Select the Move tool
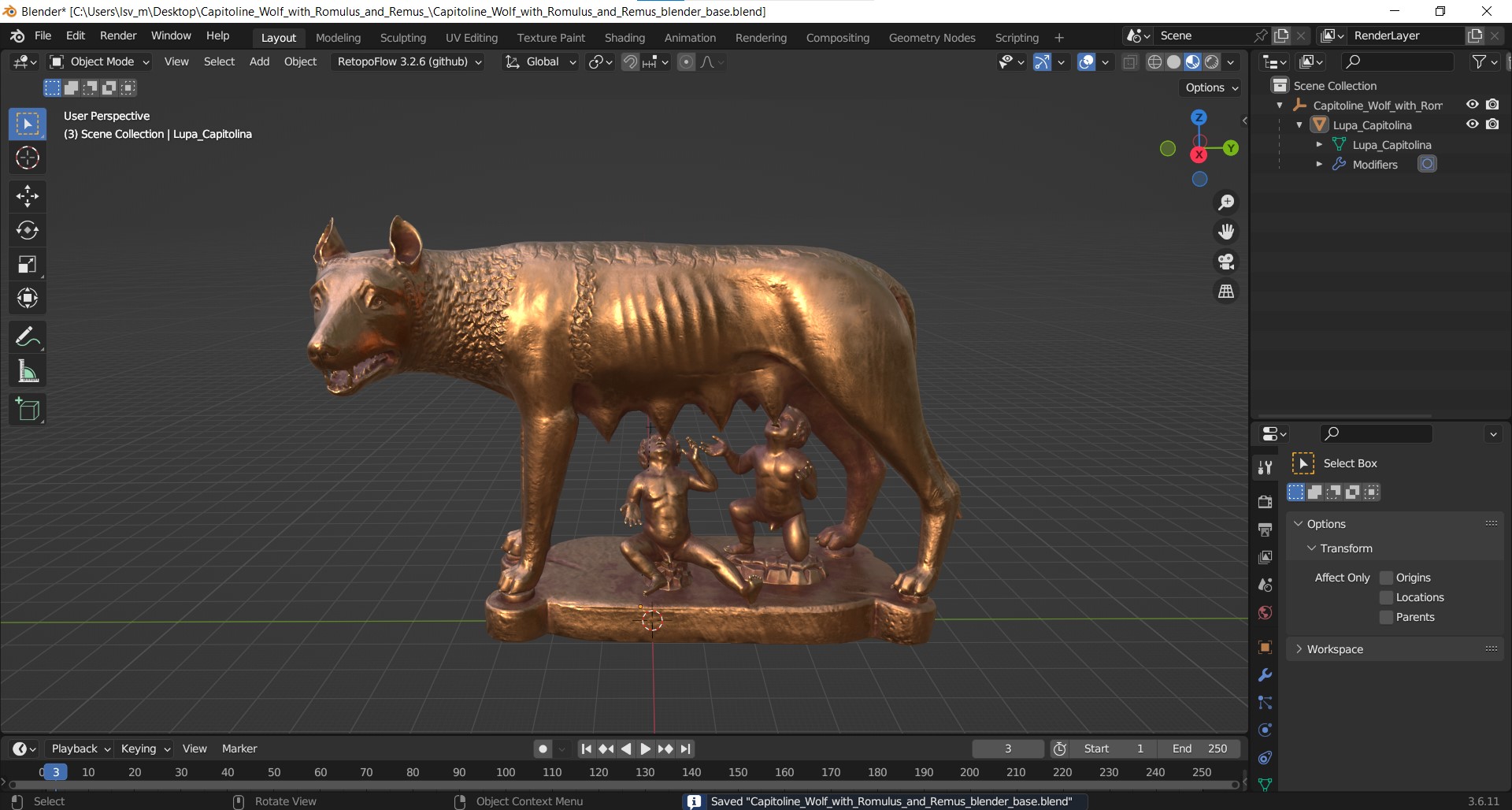The image size is (1512, 810). click(x=28, y=196)
